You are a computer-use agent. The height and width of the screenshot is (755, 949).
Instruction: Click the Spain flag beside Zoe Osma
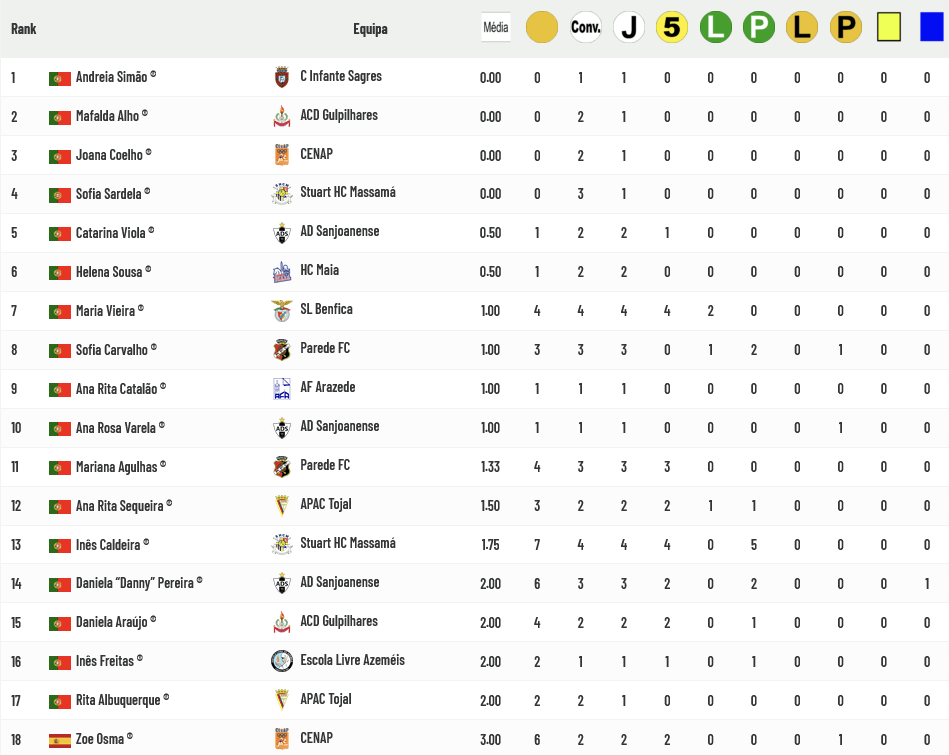60,740
